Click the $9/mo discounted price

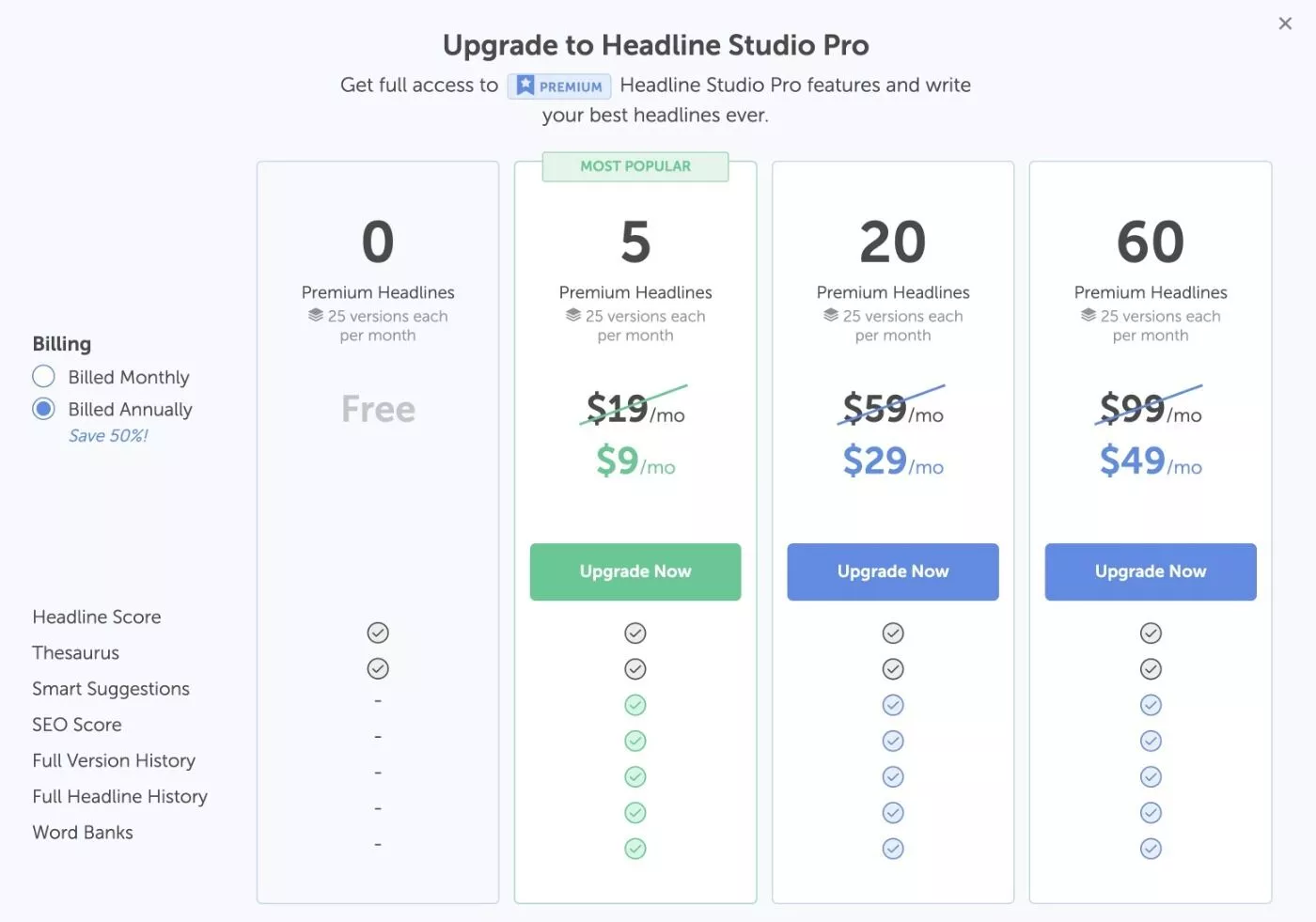pos(635,461)
